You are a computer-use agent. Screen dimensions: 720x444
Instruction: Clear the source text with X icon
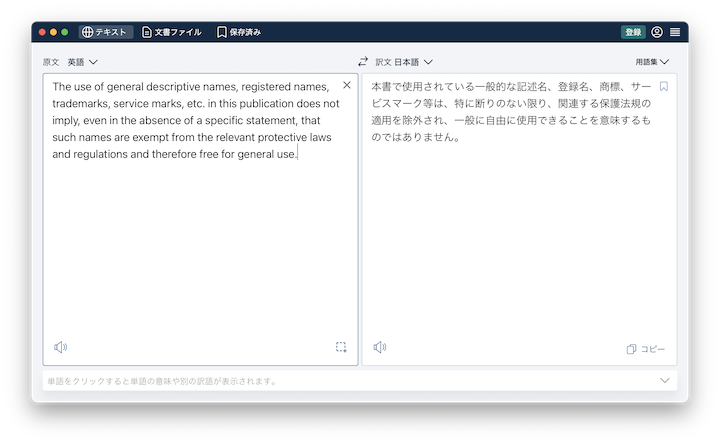[347, 85]
